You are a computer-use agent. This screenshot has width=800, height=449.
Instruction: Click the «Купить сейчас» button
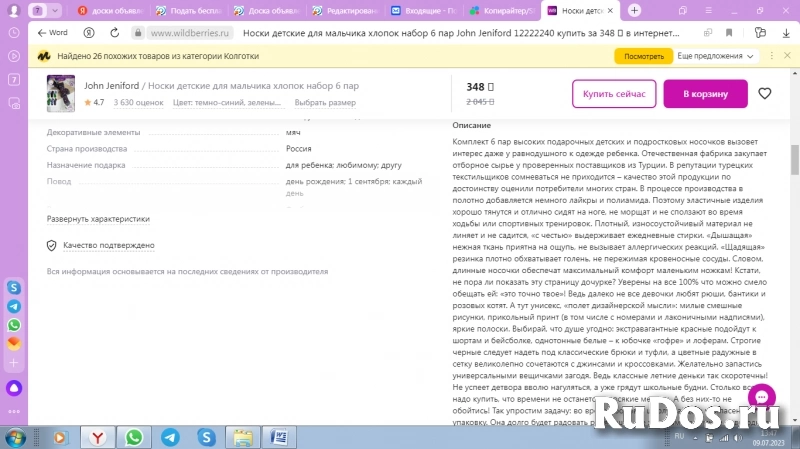coord(614,94)
